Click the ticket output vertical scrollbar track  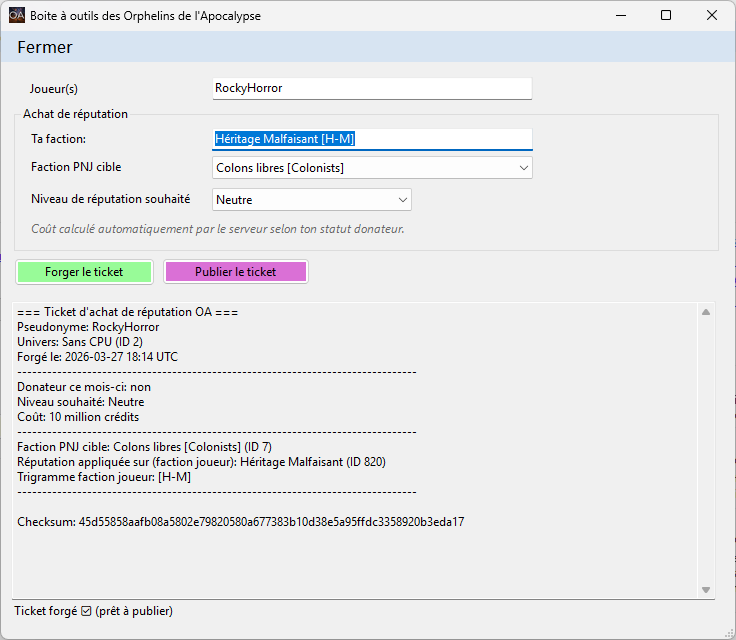click(706, 450)
